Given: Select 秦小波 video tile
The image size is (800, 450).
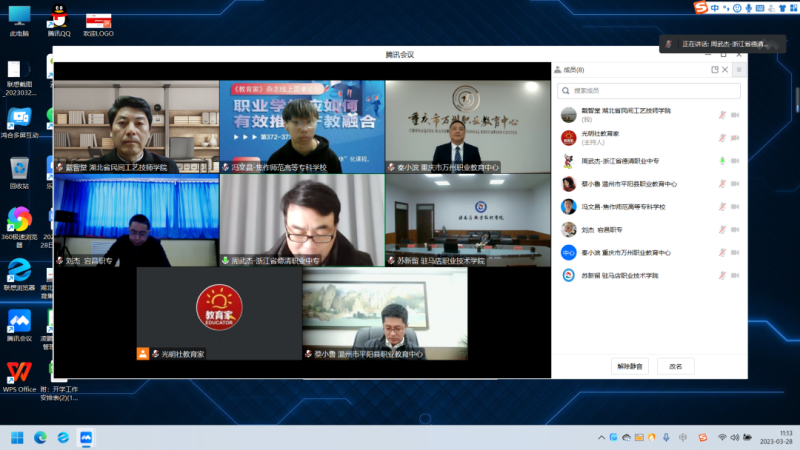Looking at the screenshot, I should (468, 127).
